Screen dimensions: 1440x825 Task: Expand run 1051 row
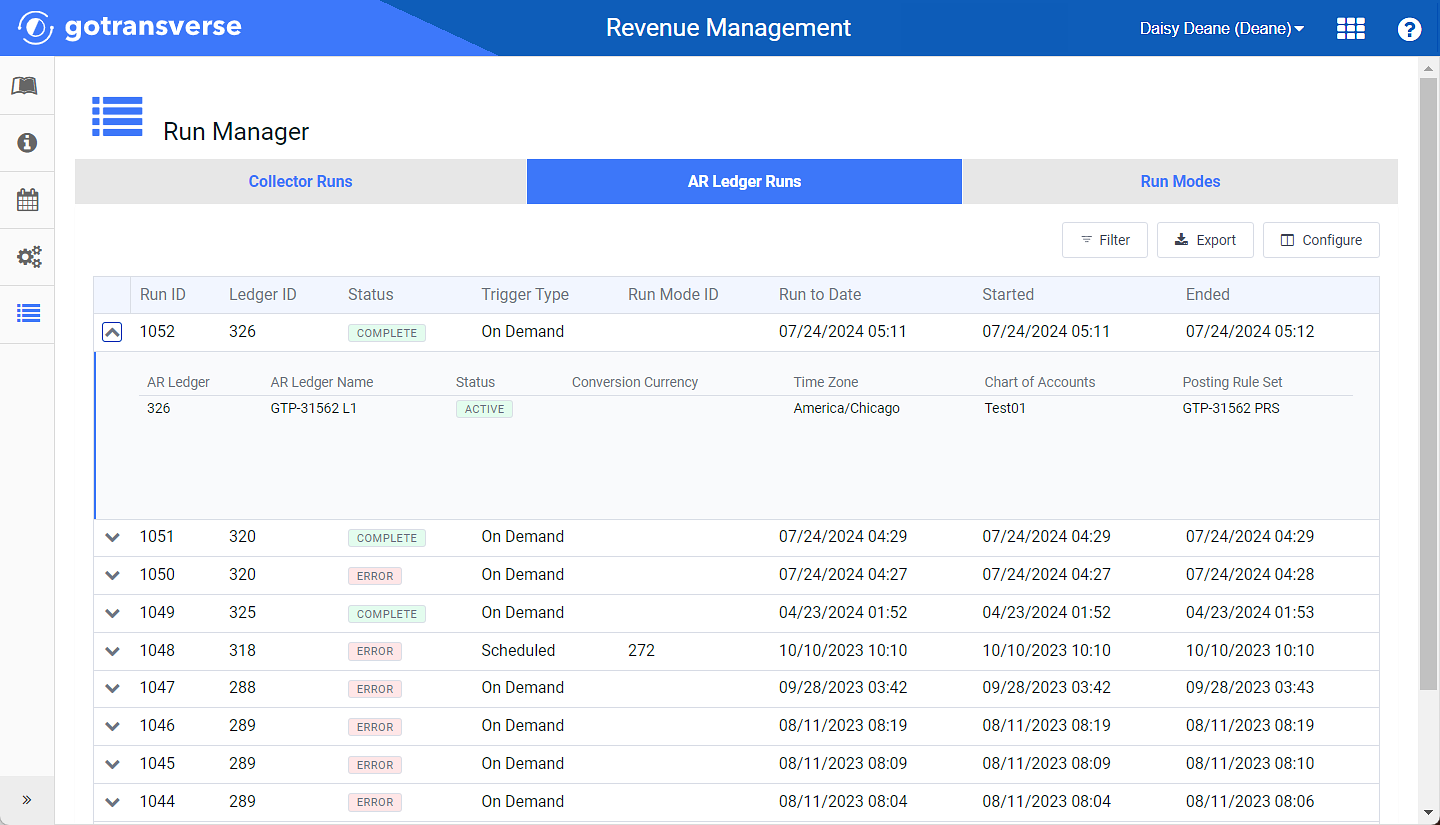[112, 538]
